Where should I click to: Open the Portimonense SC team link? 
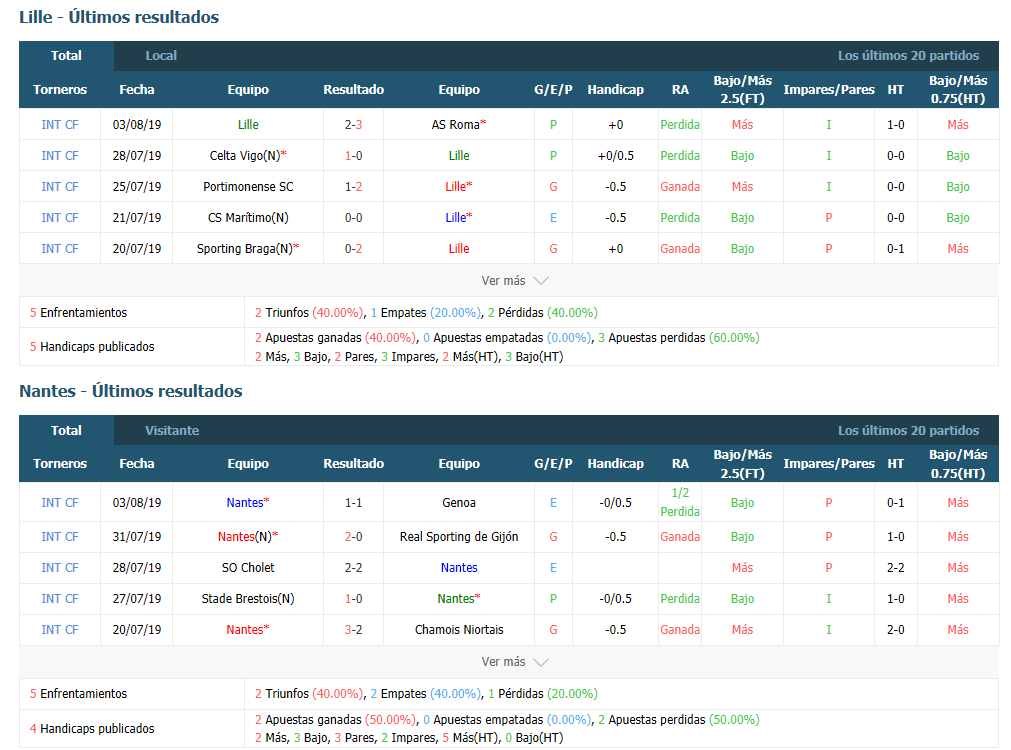coord(248,186)
